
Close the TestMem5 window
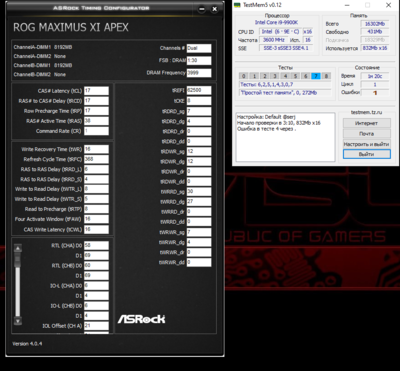coord(388,5)
